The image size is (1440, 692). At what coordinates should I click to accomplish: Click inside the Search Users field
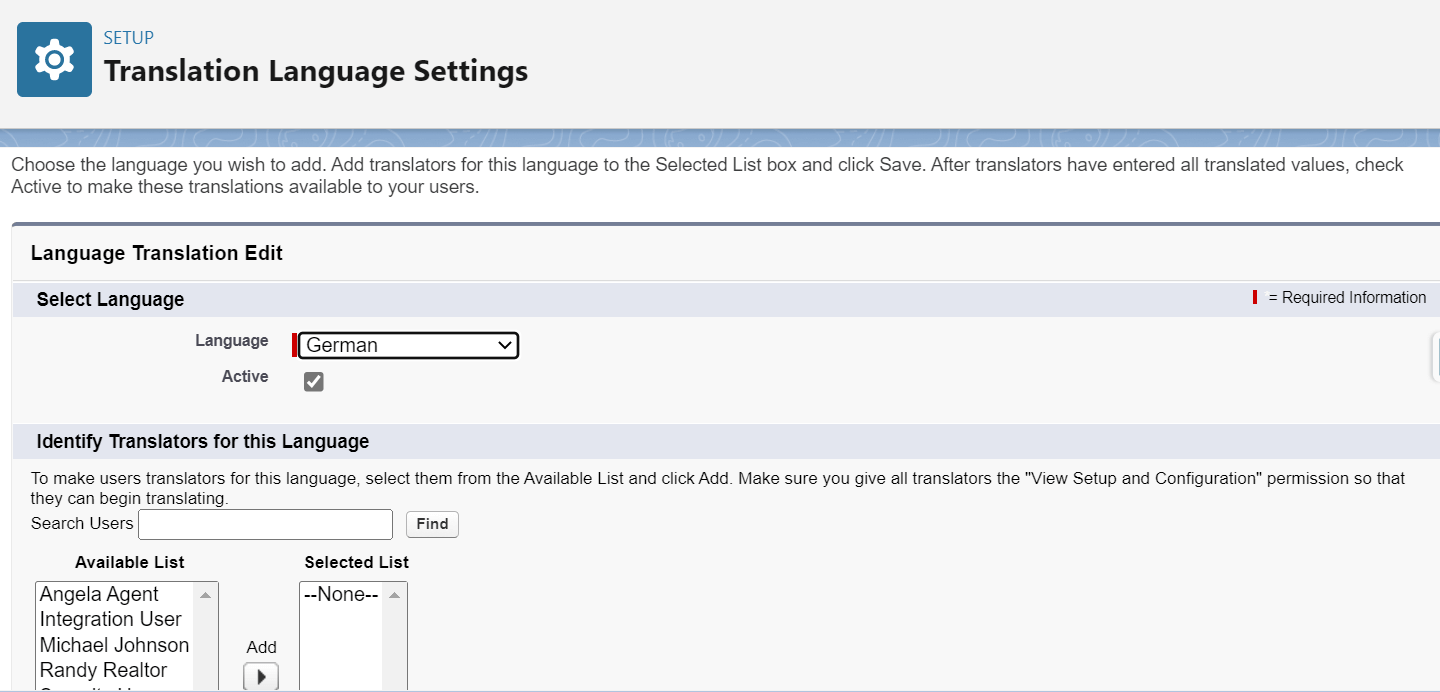coord(265,523)
